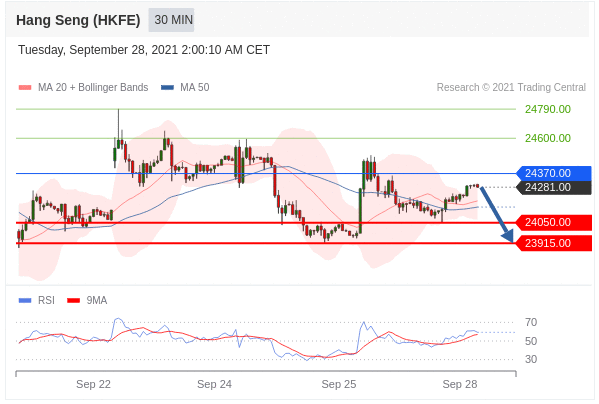
Task: Click the RSI 70 level label
Action: (531, 323)
